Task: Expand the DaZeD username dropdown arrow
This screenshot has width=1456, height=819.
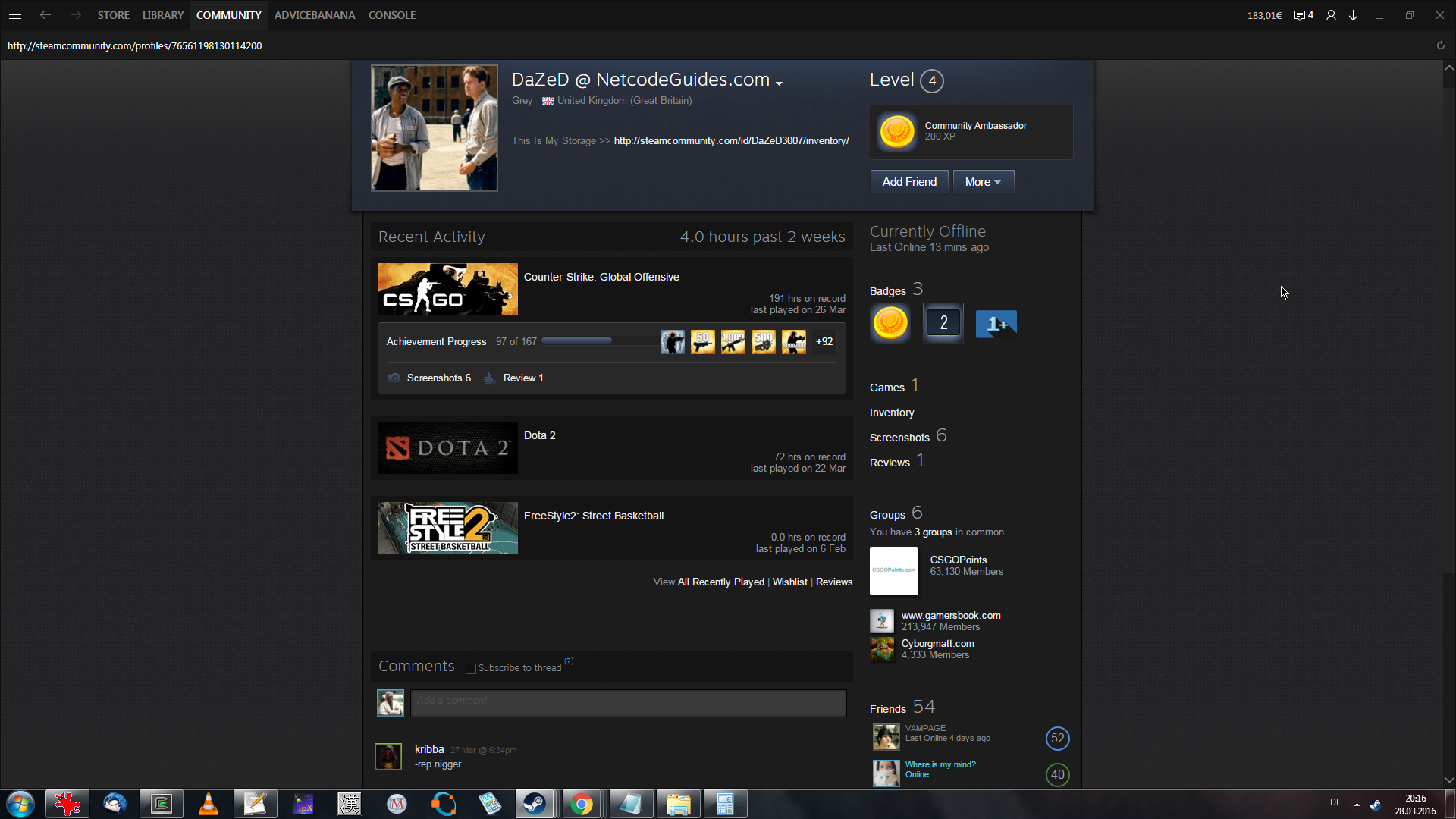Action: (779, 83)
